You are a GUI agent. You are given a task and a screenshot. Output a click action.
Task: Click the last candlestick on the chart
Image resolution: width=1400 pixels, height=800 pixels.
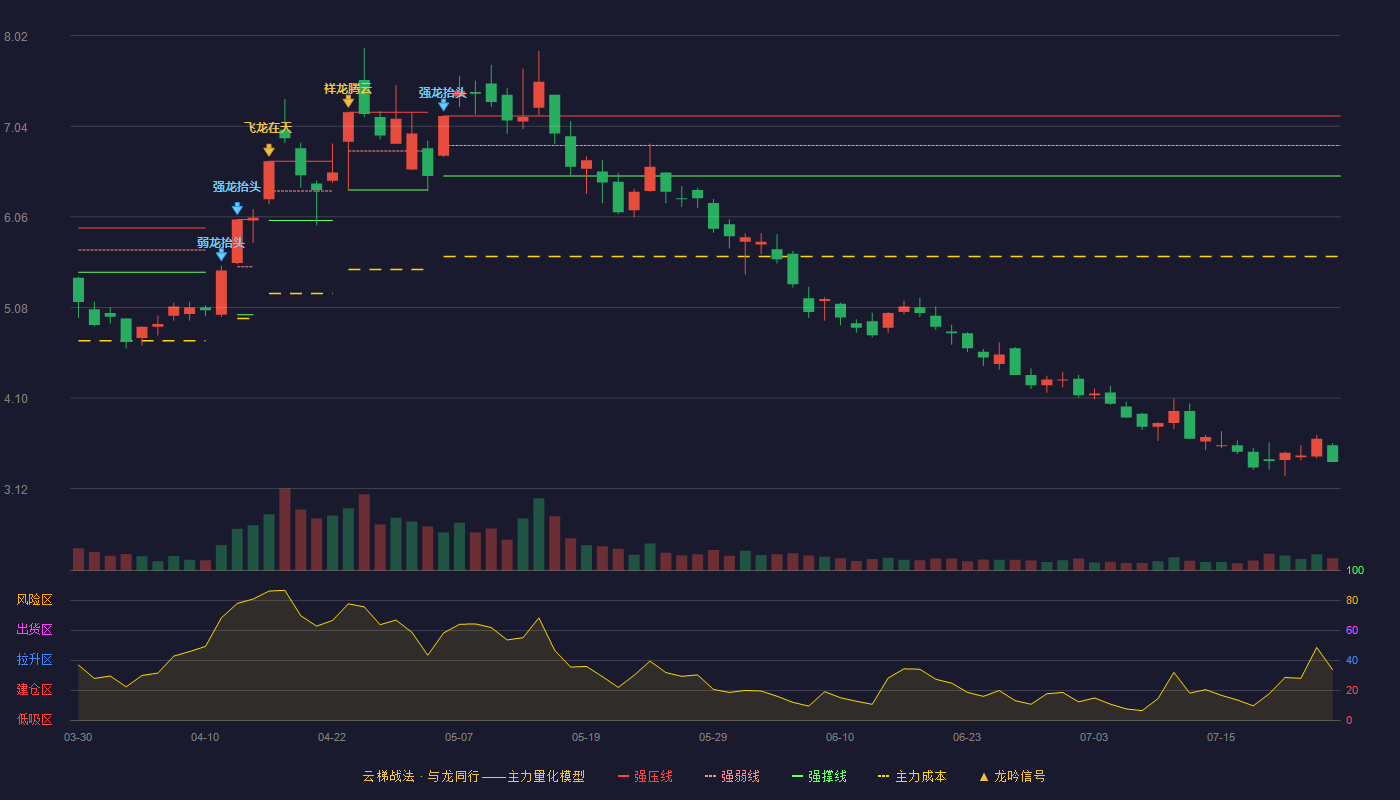[x=1332, y=453]
